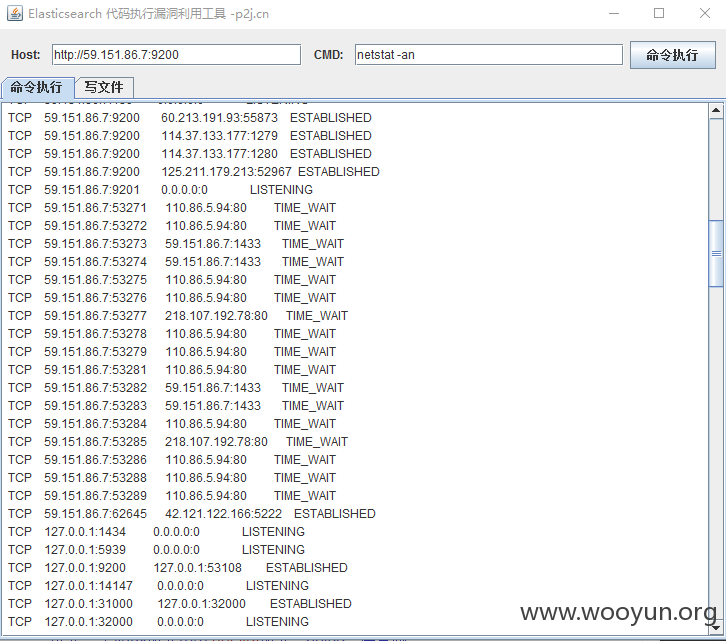Click the text 59.151.86.7:9201
The image size is (726, 641).
click(x=92, y=190)
